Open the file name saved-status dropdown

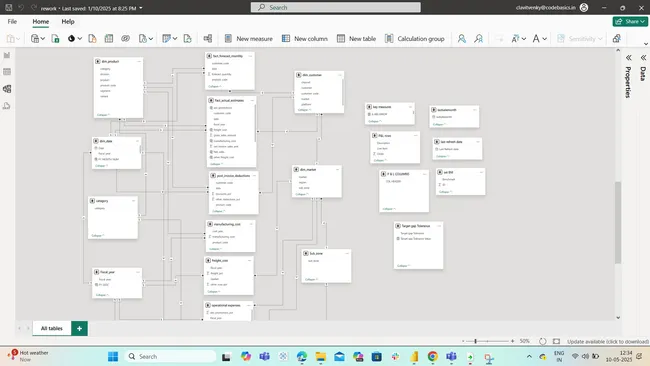141,8
